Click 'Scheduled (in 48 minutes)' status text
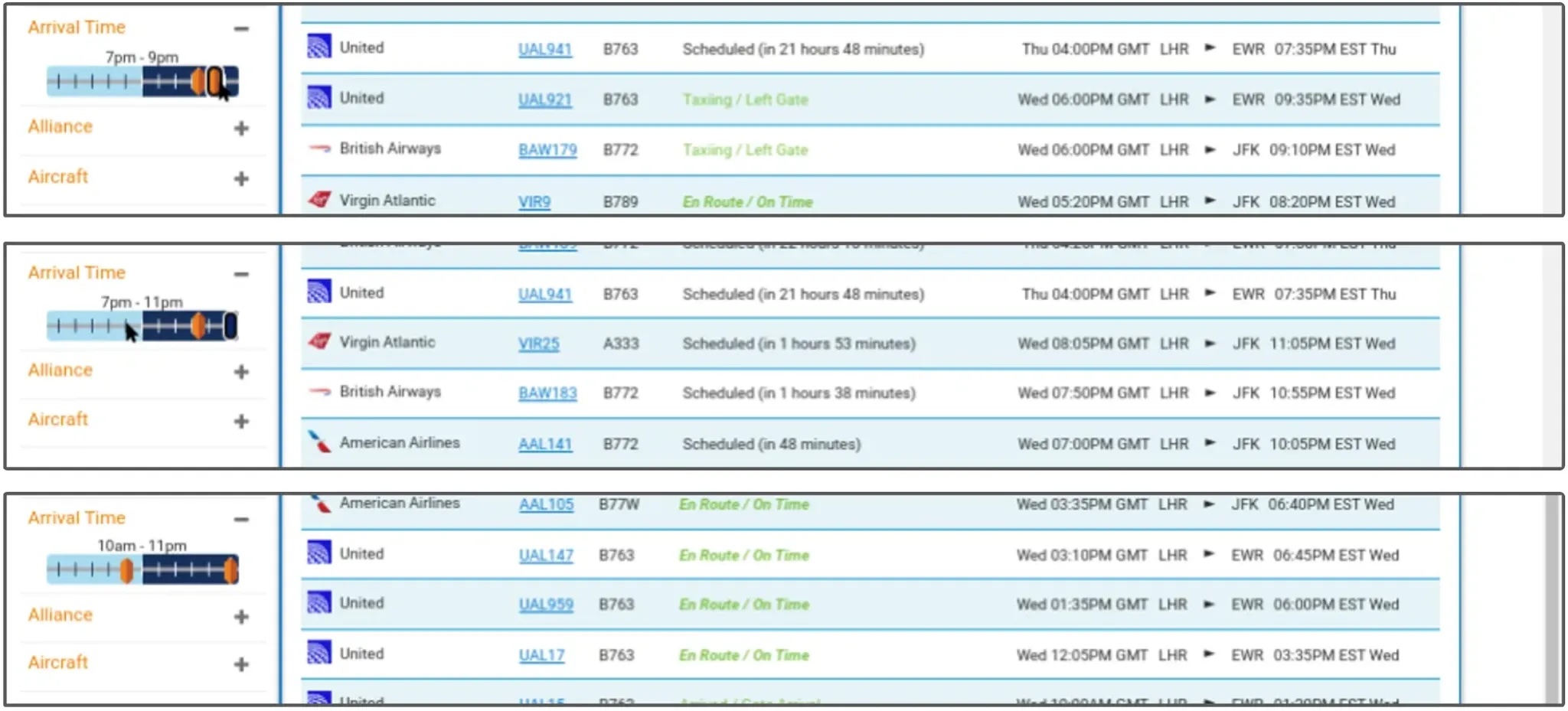 (x=772, y=444)
